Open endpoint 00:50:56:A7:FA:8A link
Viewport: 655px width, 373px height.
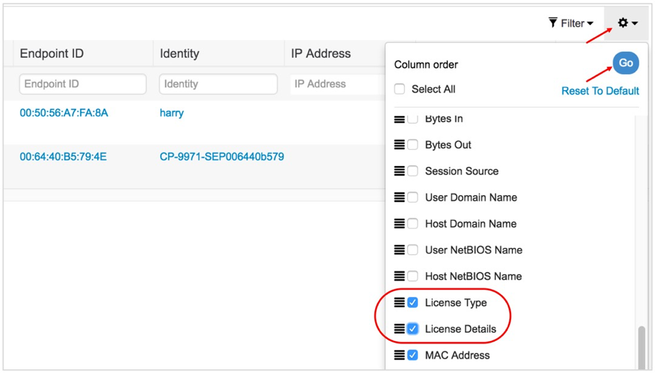point(64,113)
